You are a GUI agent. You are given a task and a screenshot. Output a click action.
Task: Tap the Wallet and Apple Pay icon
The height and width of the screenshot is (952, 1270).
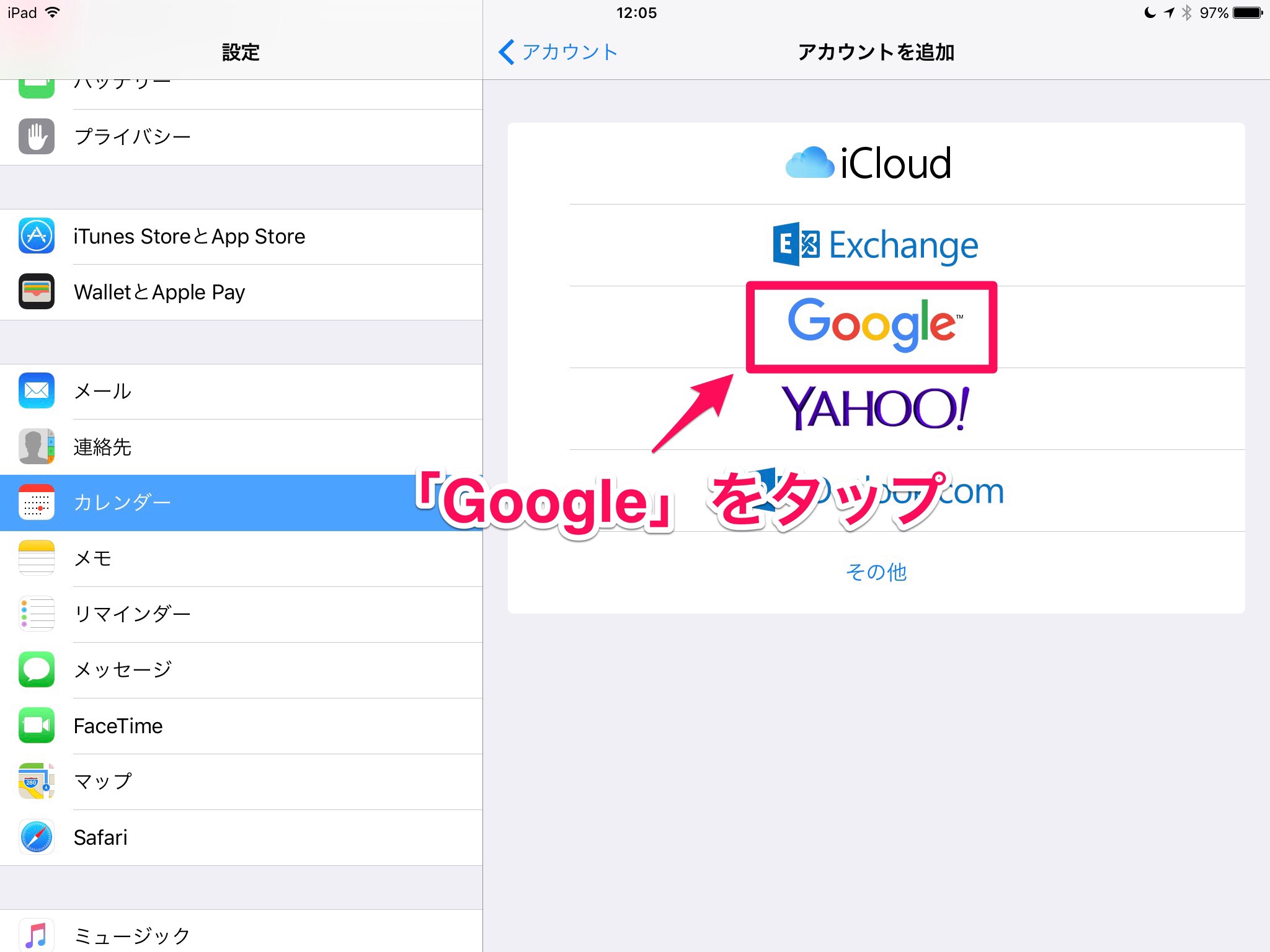click(37, 292)
